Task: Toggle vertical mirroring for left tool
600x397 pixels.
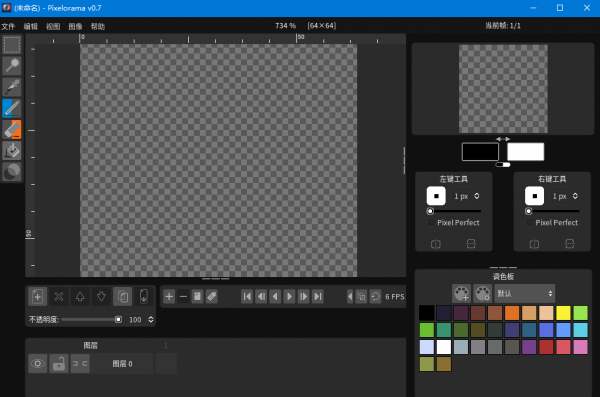Action: tap(471, 244)
